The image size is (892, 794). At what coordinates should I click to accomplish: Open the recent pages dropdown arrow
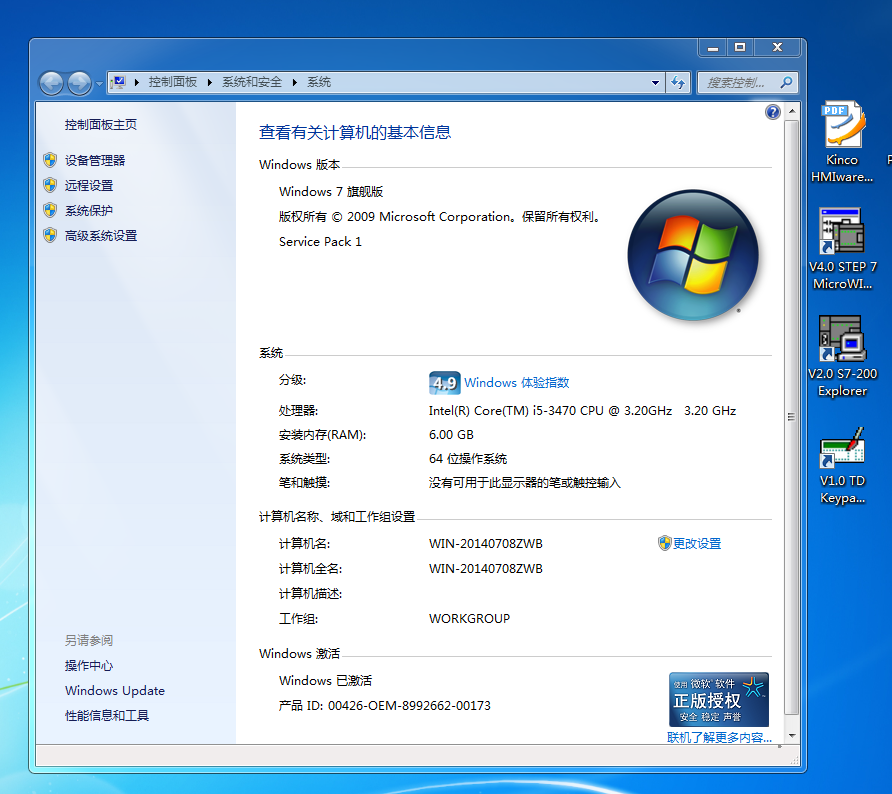click(99, 83)
